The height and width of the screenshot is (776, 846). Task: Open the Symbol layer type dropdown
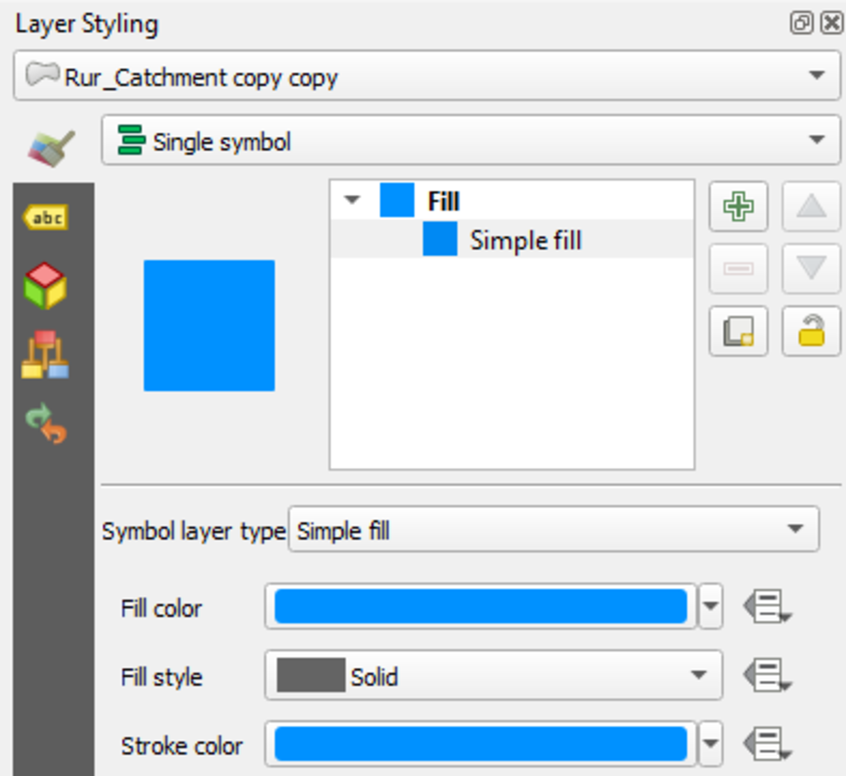click(554, 529)
